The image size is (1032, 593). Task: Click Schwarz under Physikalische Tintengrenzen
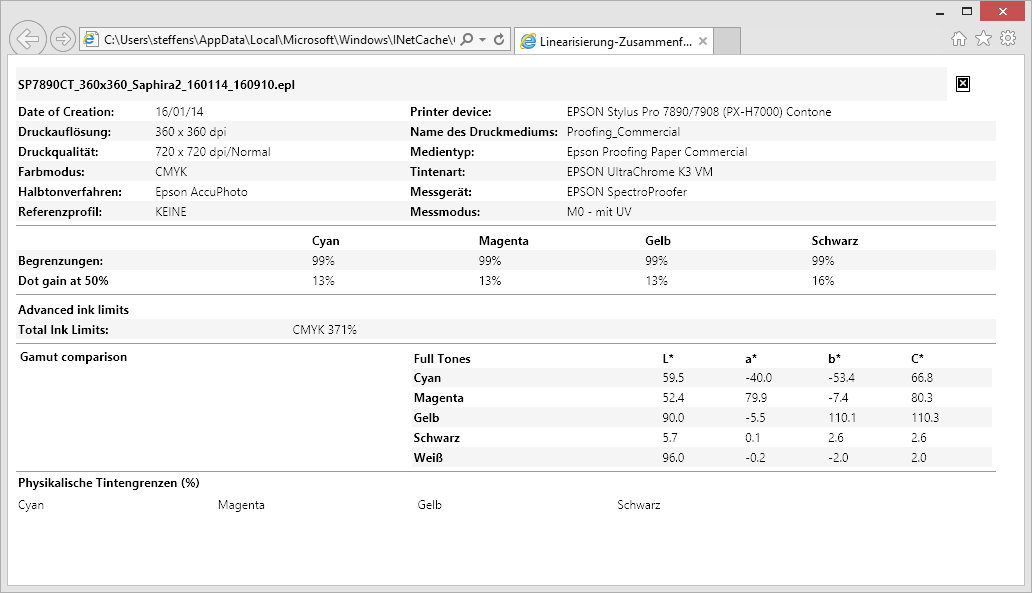click(x=638, y=505)
